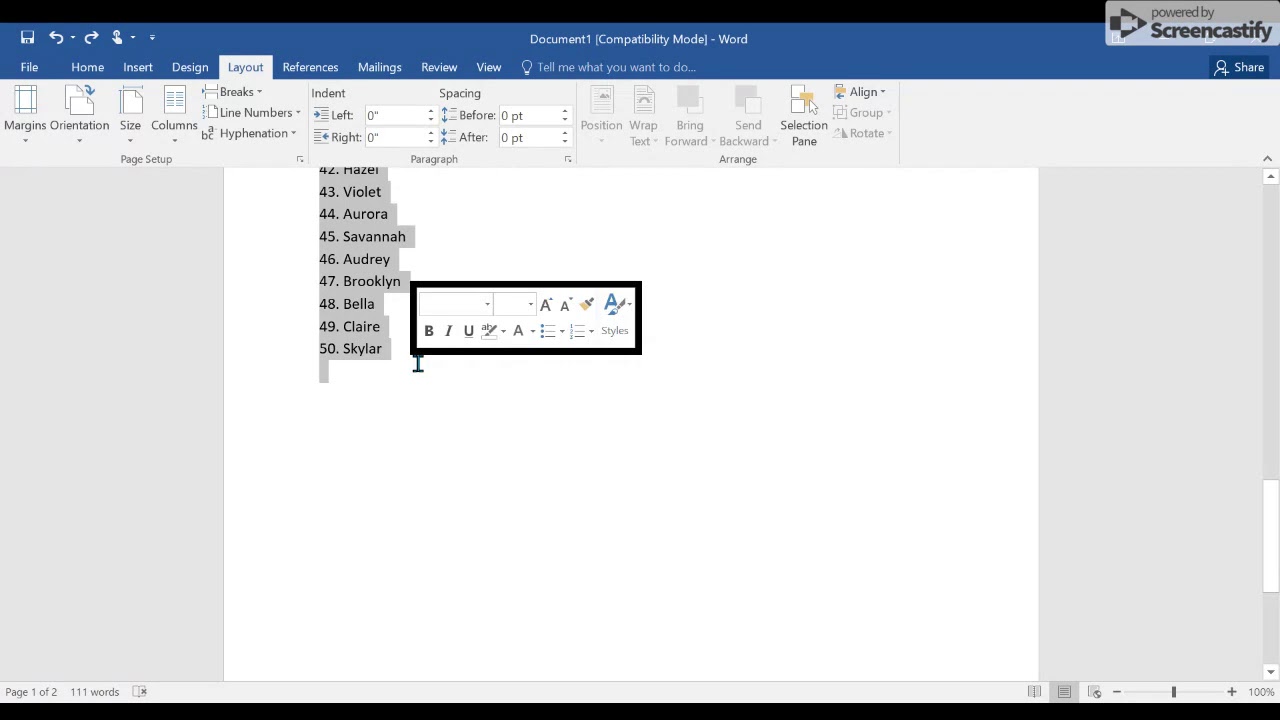Open the font size box in mini toolbar
Viewport: 1280px width, 720px height.
(x=516, y=304)
